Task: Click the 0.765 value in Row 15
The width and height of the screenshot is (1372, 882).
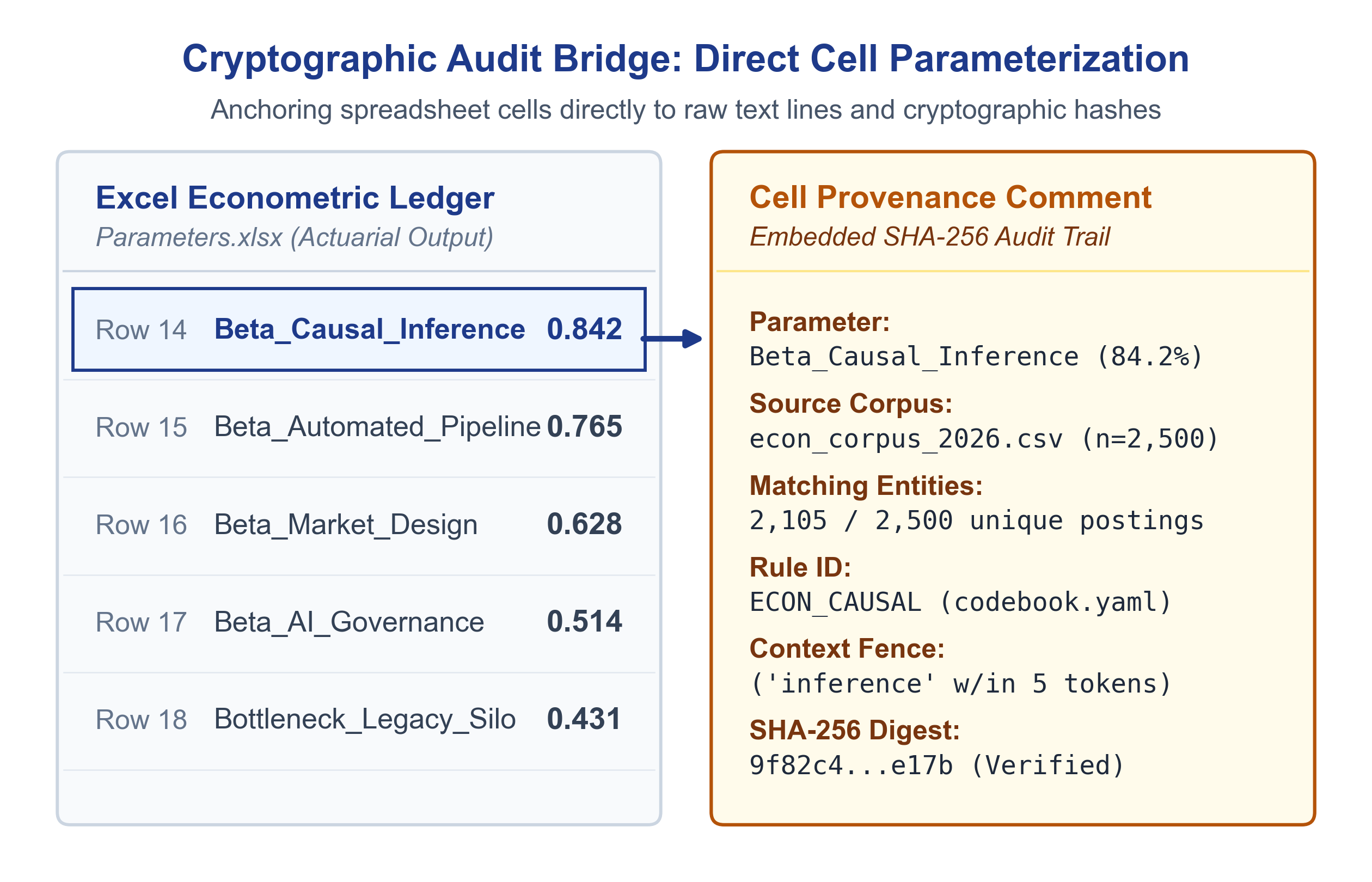Action: click(584, 427)
